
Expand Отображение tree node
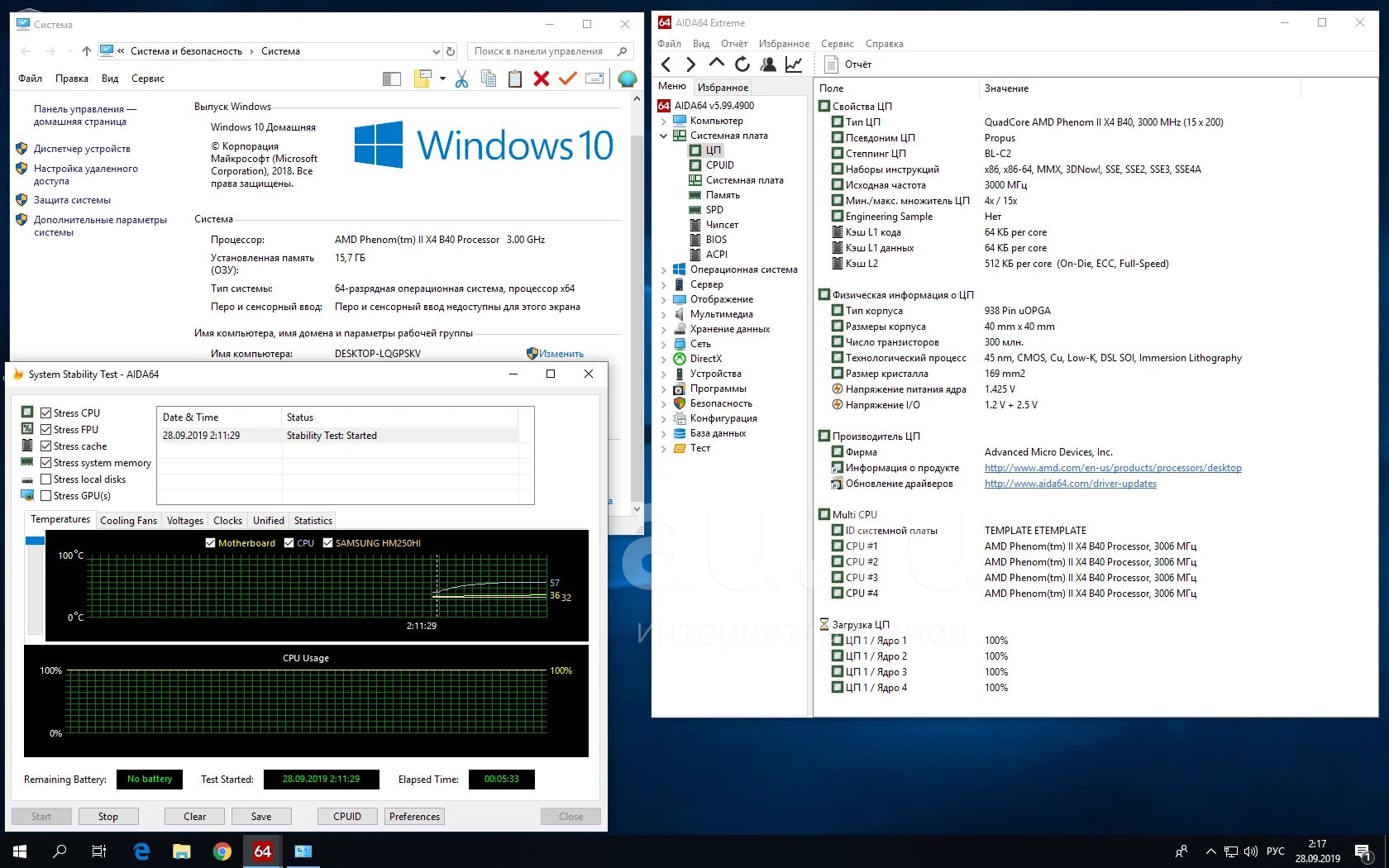pos(663,299)
